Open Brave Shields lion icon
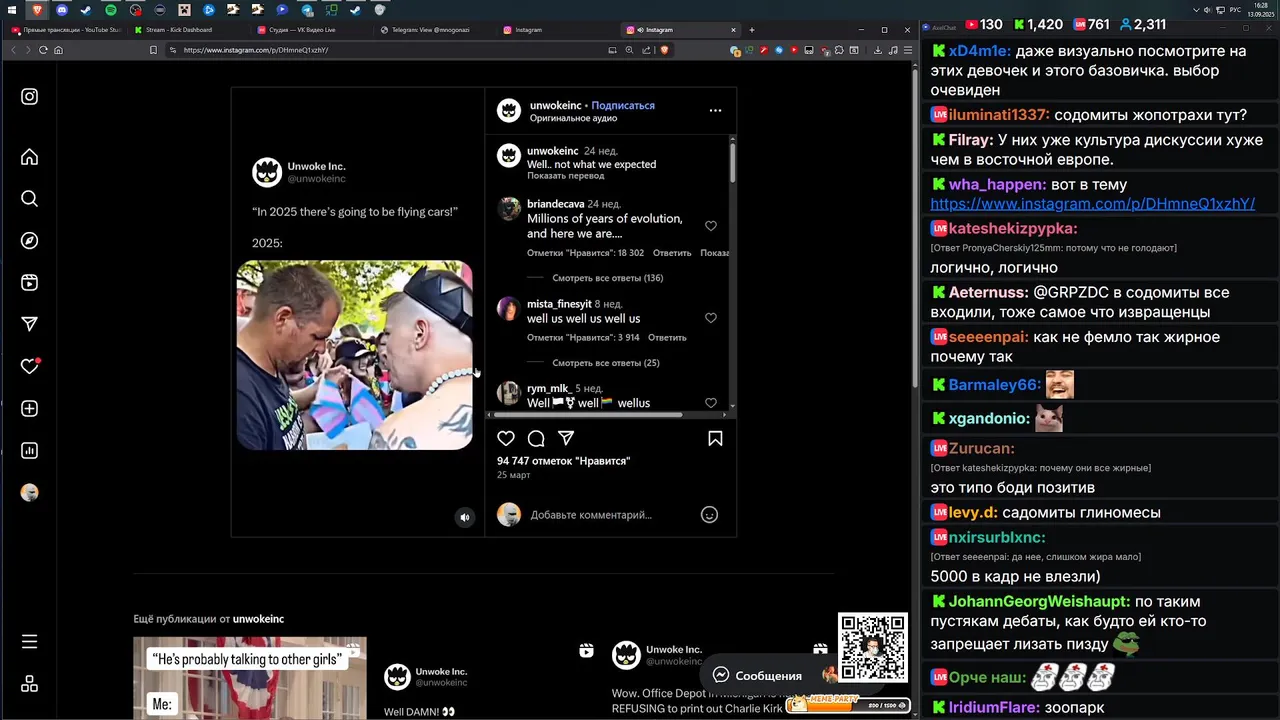1280x720 pixels. [x=664, y=50]
